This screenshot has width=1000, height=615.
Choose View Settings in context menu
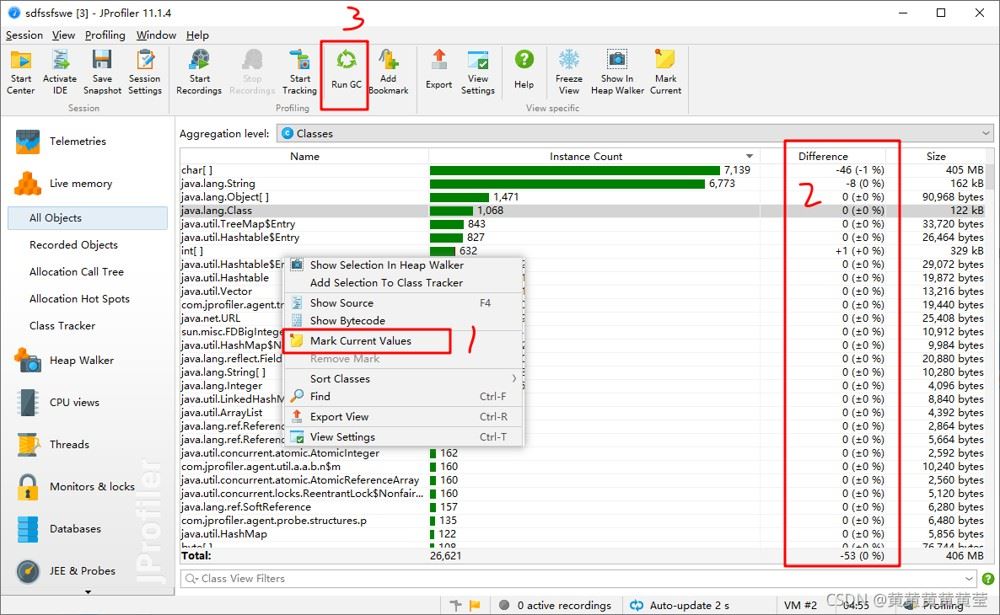point(404,437)
